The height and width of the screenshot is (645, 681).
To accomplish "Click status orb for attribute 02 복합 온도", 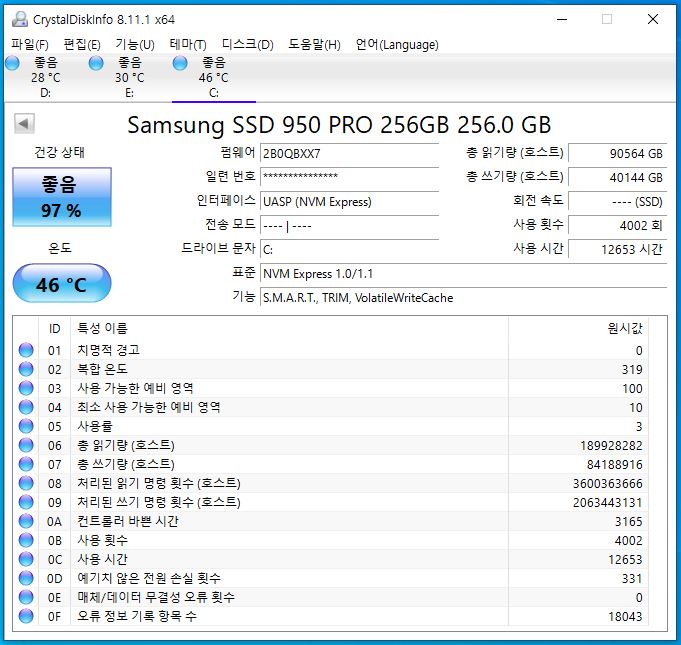I will [26, 369].
